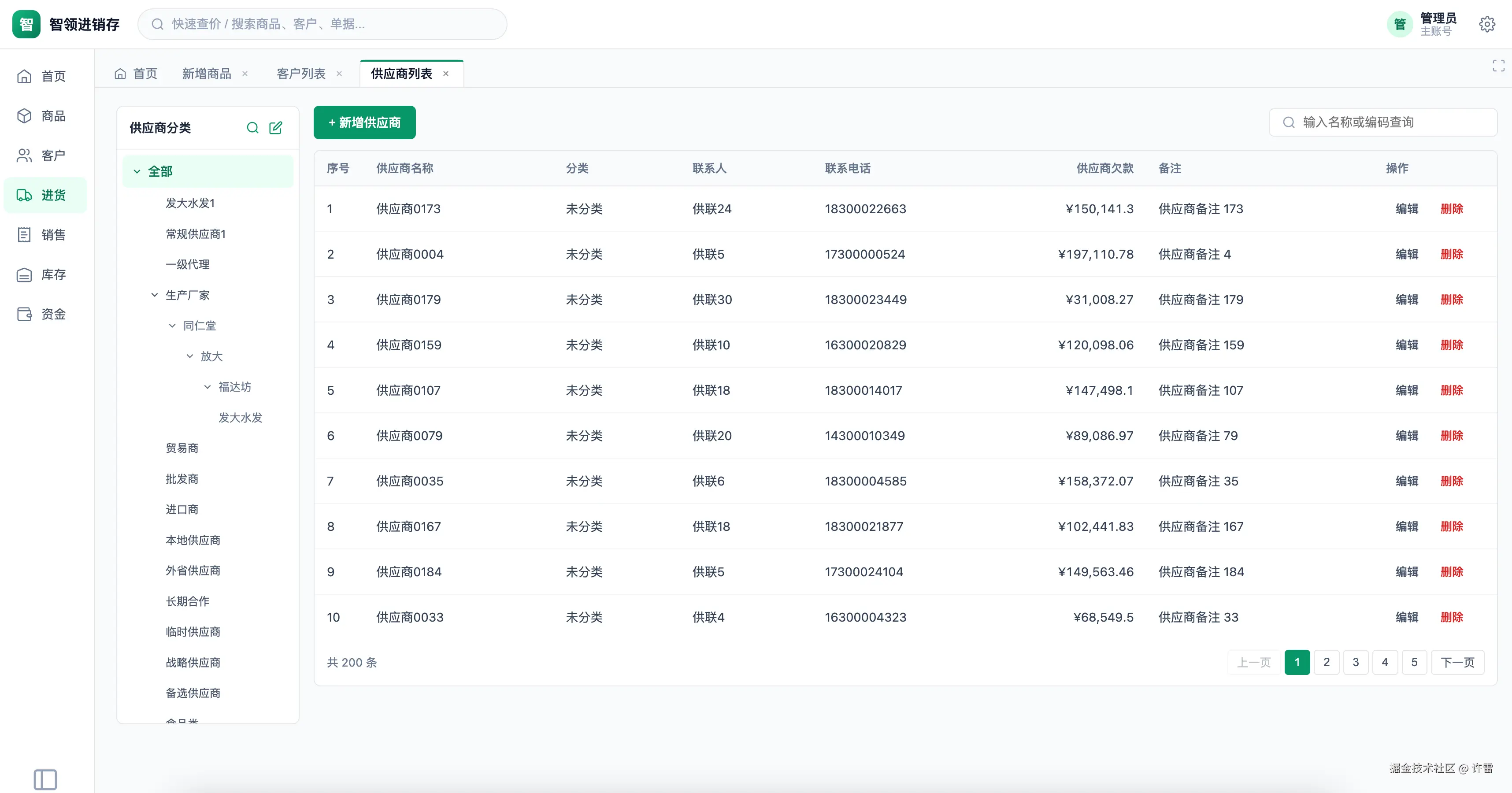This screenshot has height=793, width=1512.
Task: Collapse the 全部 category chevron
Action: 137,171
